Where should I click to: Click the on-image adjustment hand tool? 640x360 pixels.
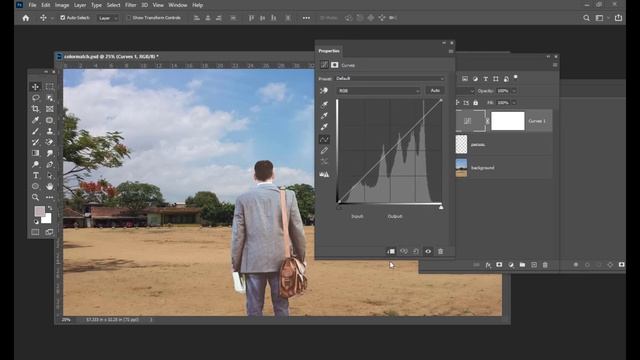324,91
